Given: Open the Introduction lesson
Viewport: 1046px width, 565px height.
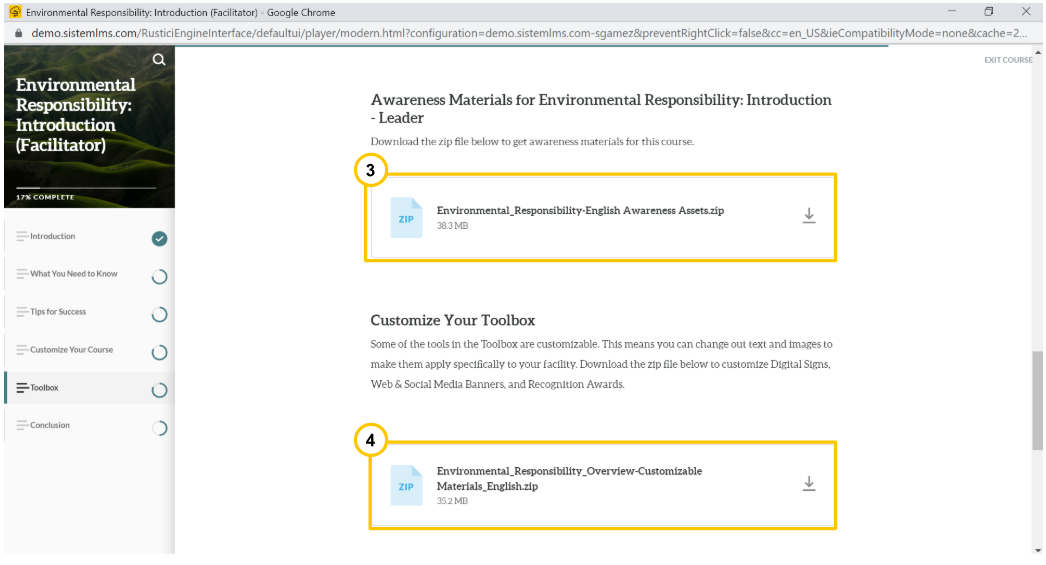Looking at the screenshot, I should pyautogui.click(x=52, y=237).
